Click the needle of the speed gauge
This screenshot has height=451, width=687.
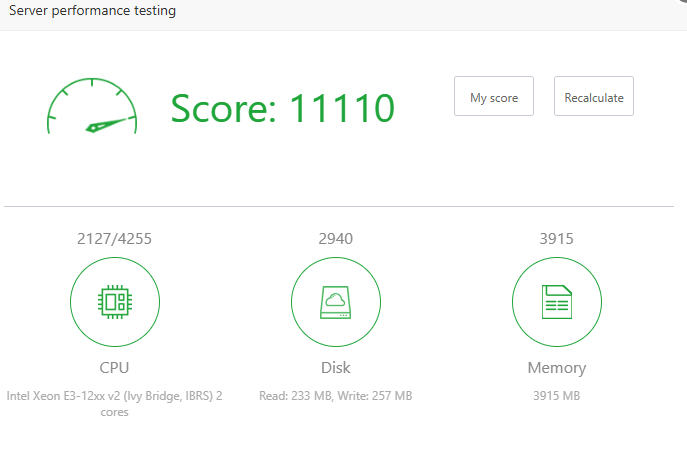coord(110,125)
